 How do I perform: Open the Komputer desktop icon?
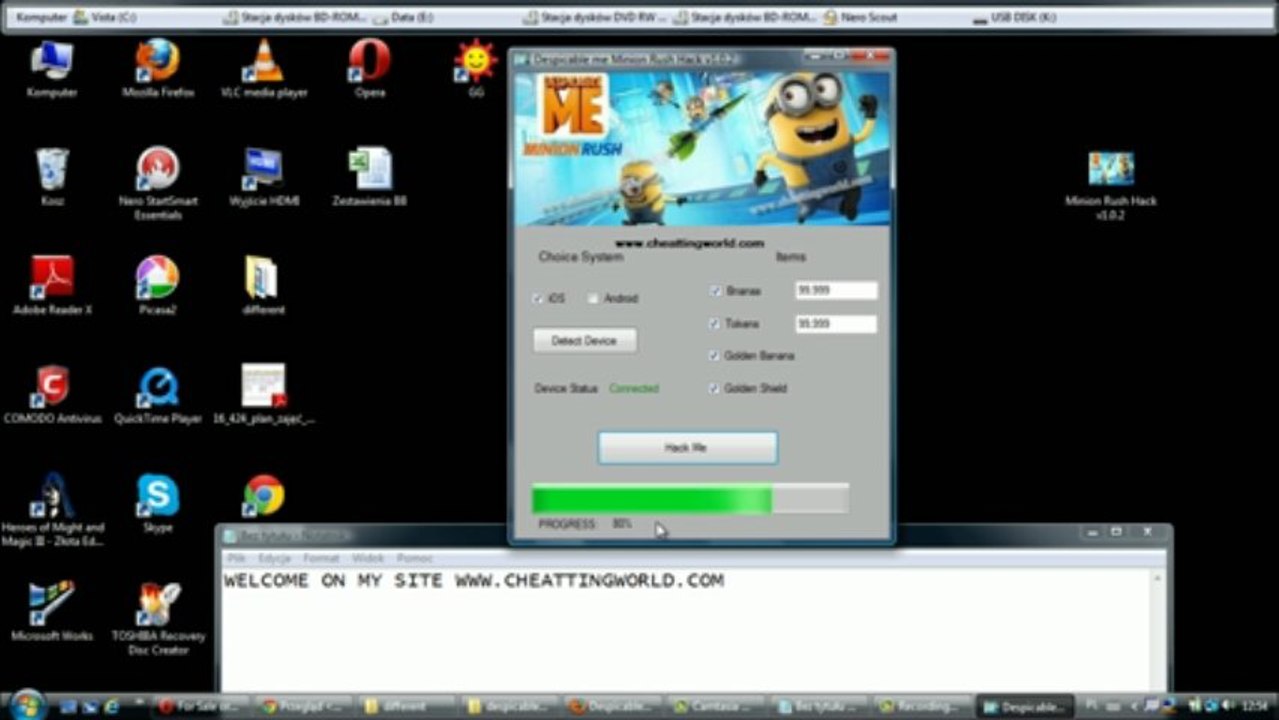point(52,69)
